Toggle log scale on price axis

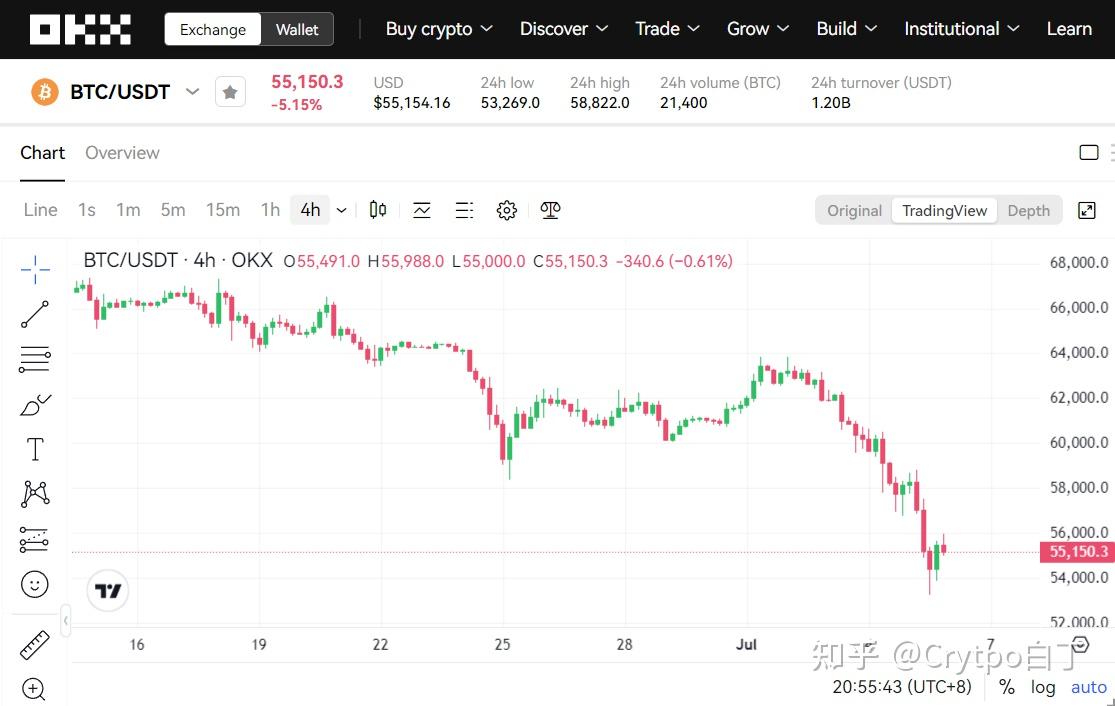coord(1043,687)
